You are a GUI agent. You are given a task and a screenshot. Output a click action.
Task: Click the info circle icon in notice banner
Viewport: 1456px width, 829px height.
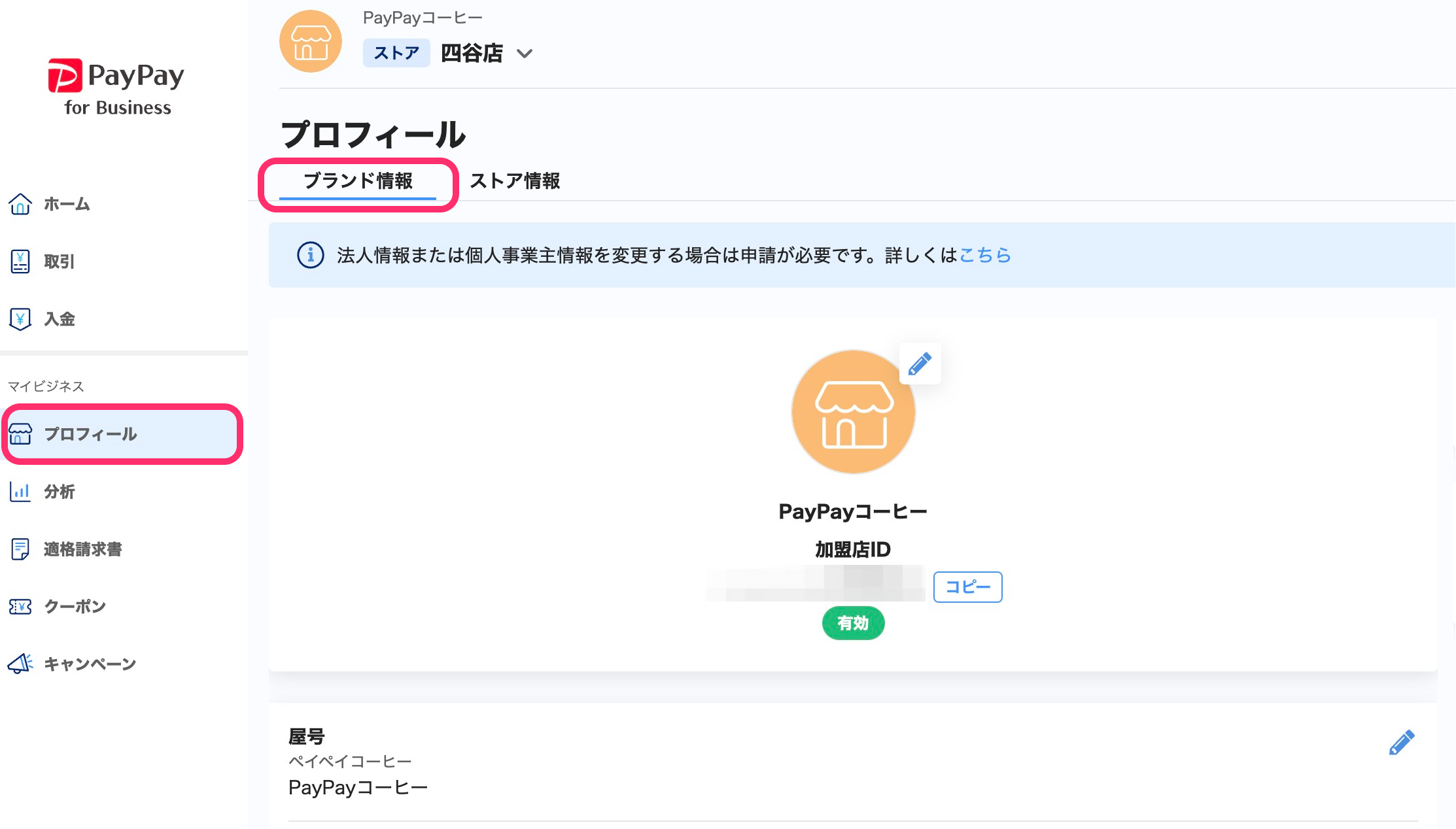pos(311,255)
